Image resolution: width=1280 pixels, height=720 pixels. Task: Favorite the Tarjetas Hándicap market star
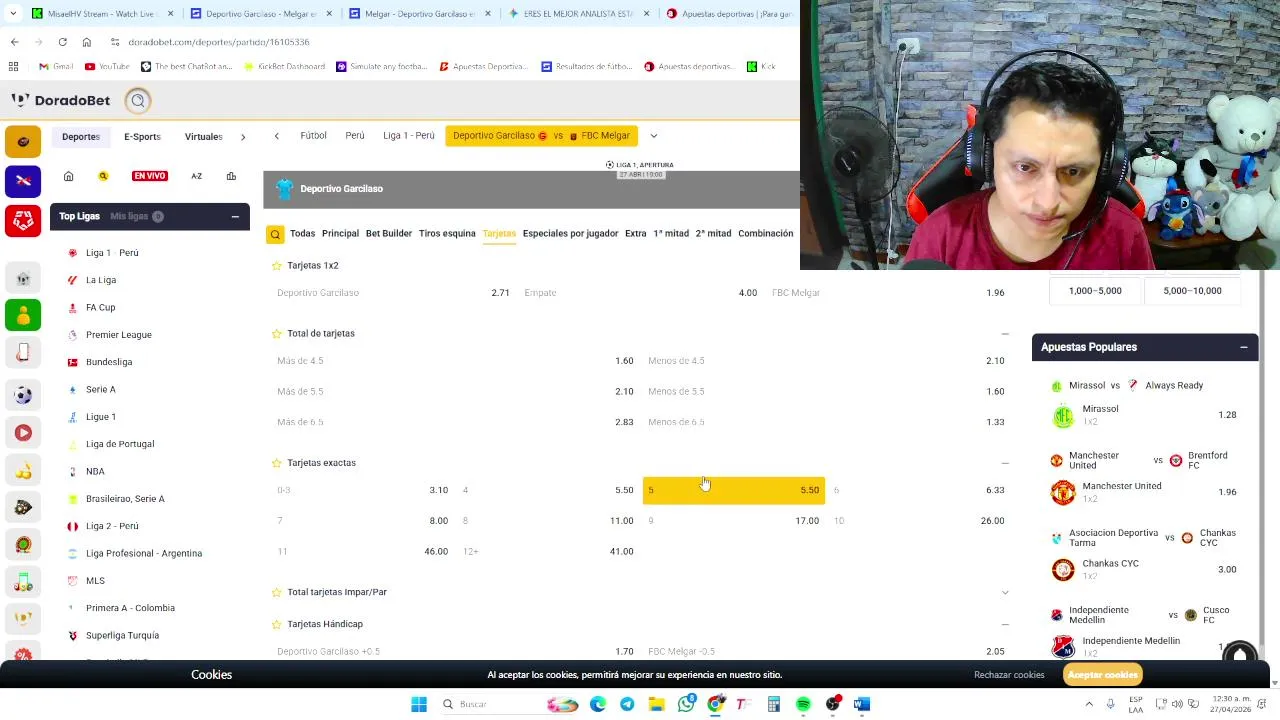(x=277, y=624)
